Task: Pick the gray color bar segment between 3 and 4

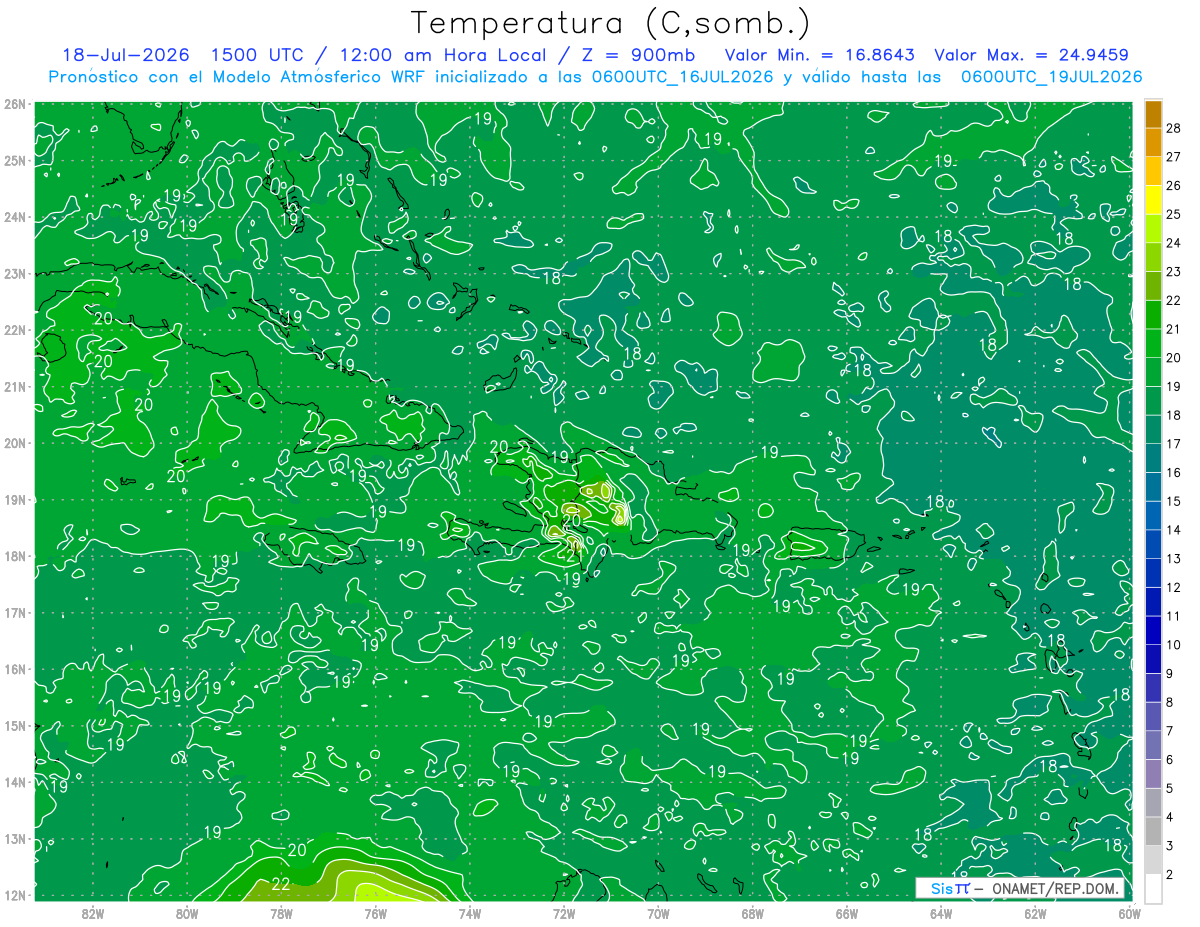Action: (x=1154, y=831)
